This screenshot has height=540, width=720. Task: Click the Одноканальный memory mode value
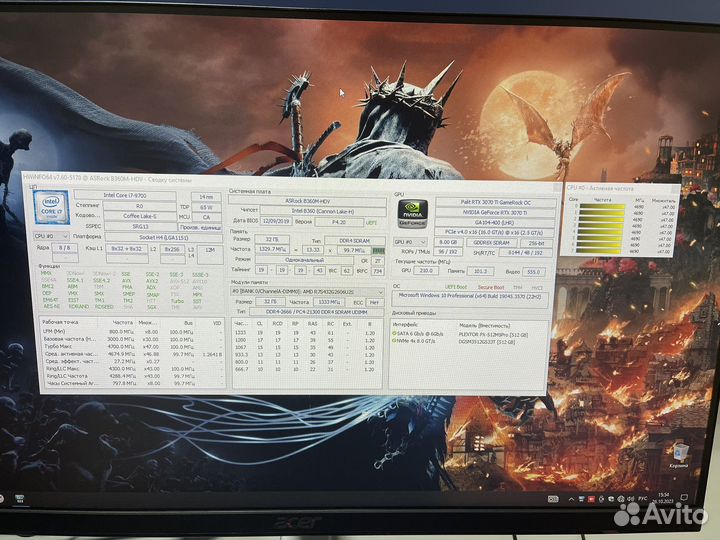point(305,260)
